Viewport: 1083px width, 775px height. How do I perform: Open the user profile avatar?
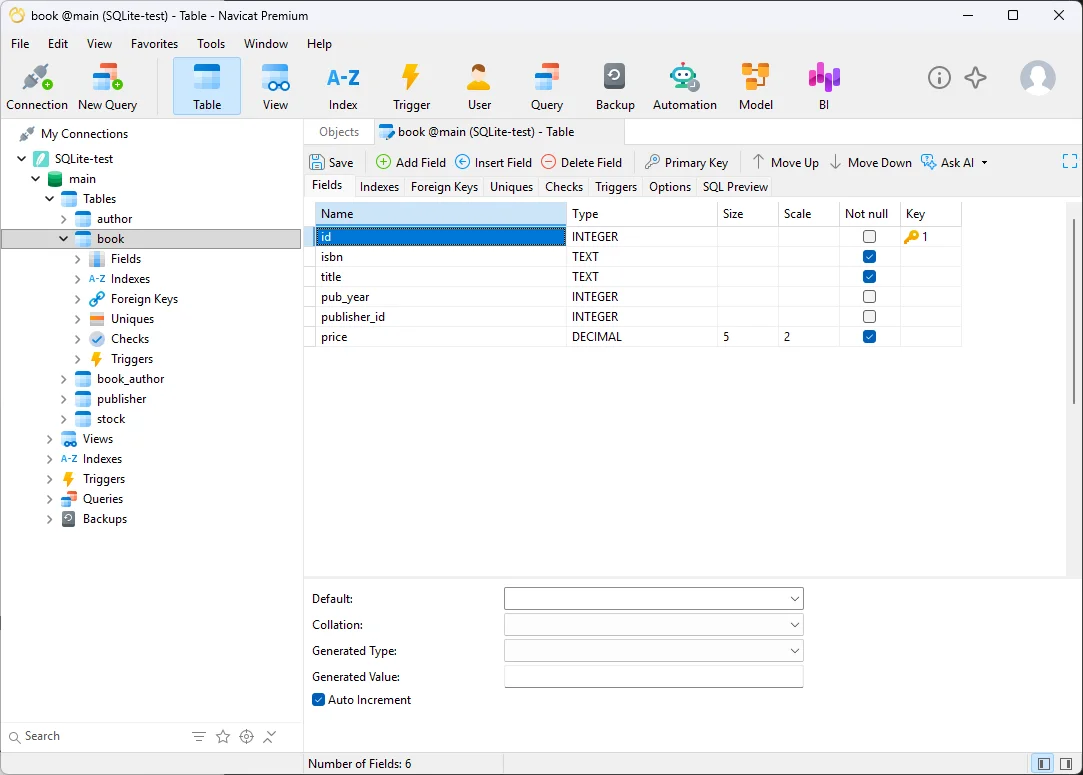coord(1037,77)
